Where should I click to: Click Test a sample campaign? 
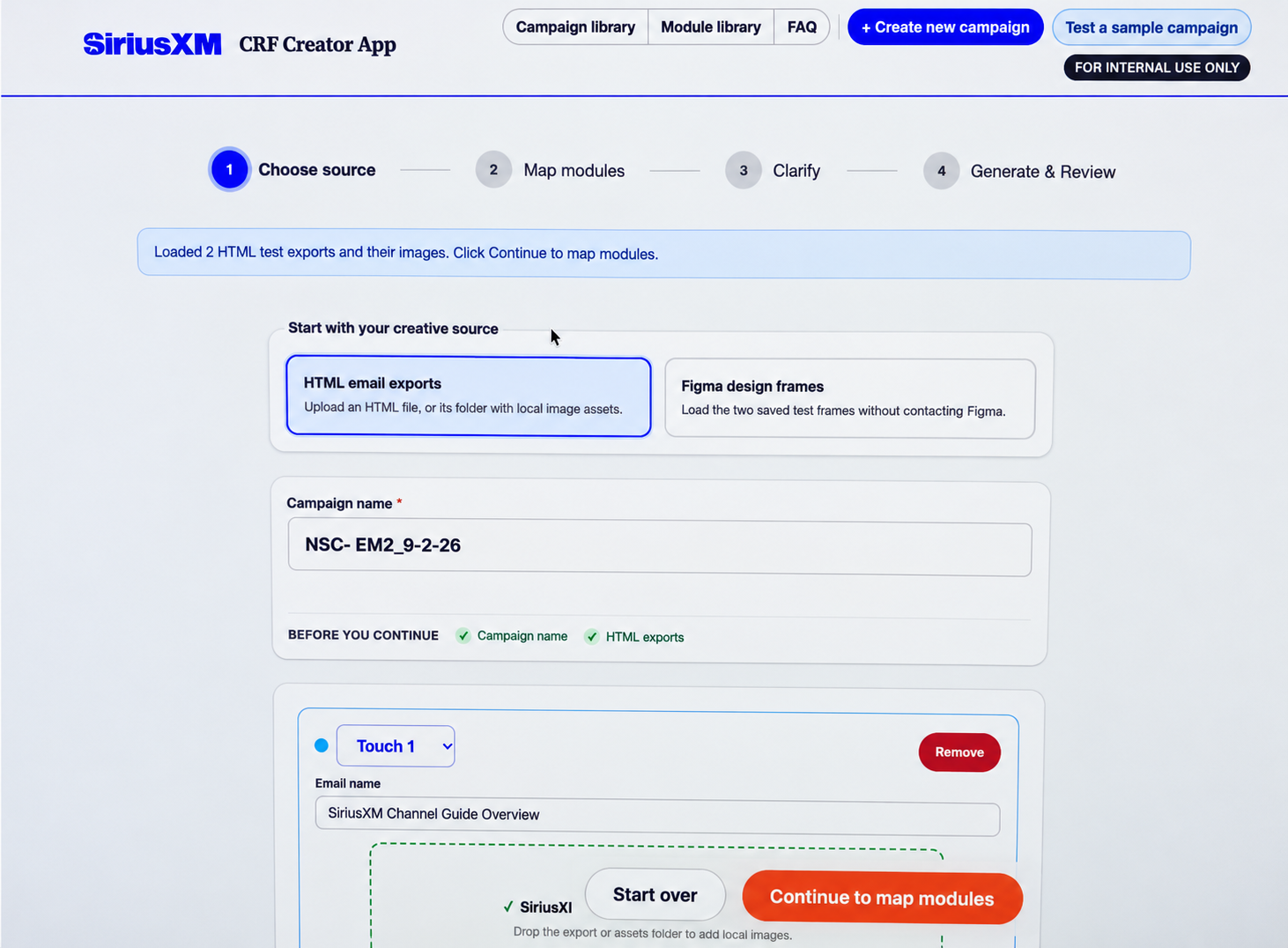tap(1151, 27)
